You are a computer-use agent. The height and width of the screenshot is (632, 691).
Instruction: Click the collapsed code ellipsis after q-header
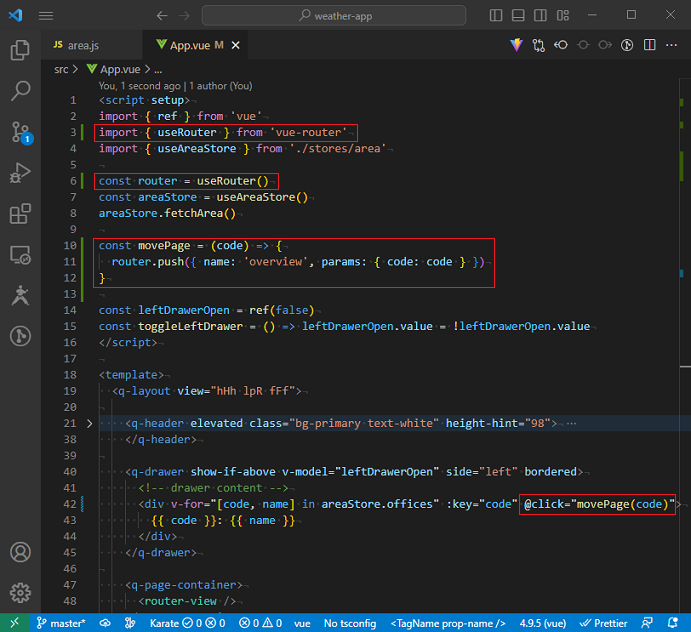click(x=572, y=424)
